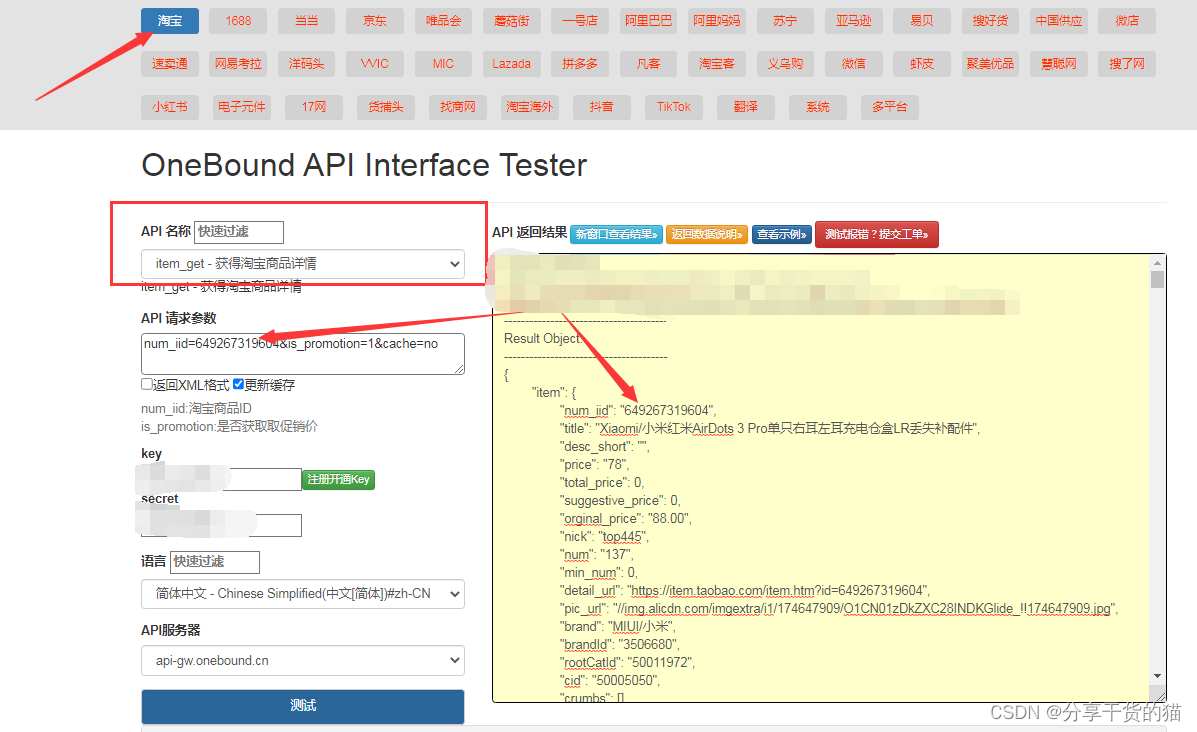Open the 翻译 tab

click(x=746, y=107)
